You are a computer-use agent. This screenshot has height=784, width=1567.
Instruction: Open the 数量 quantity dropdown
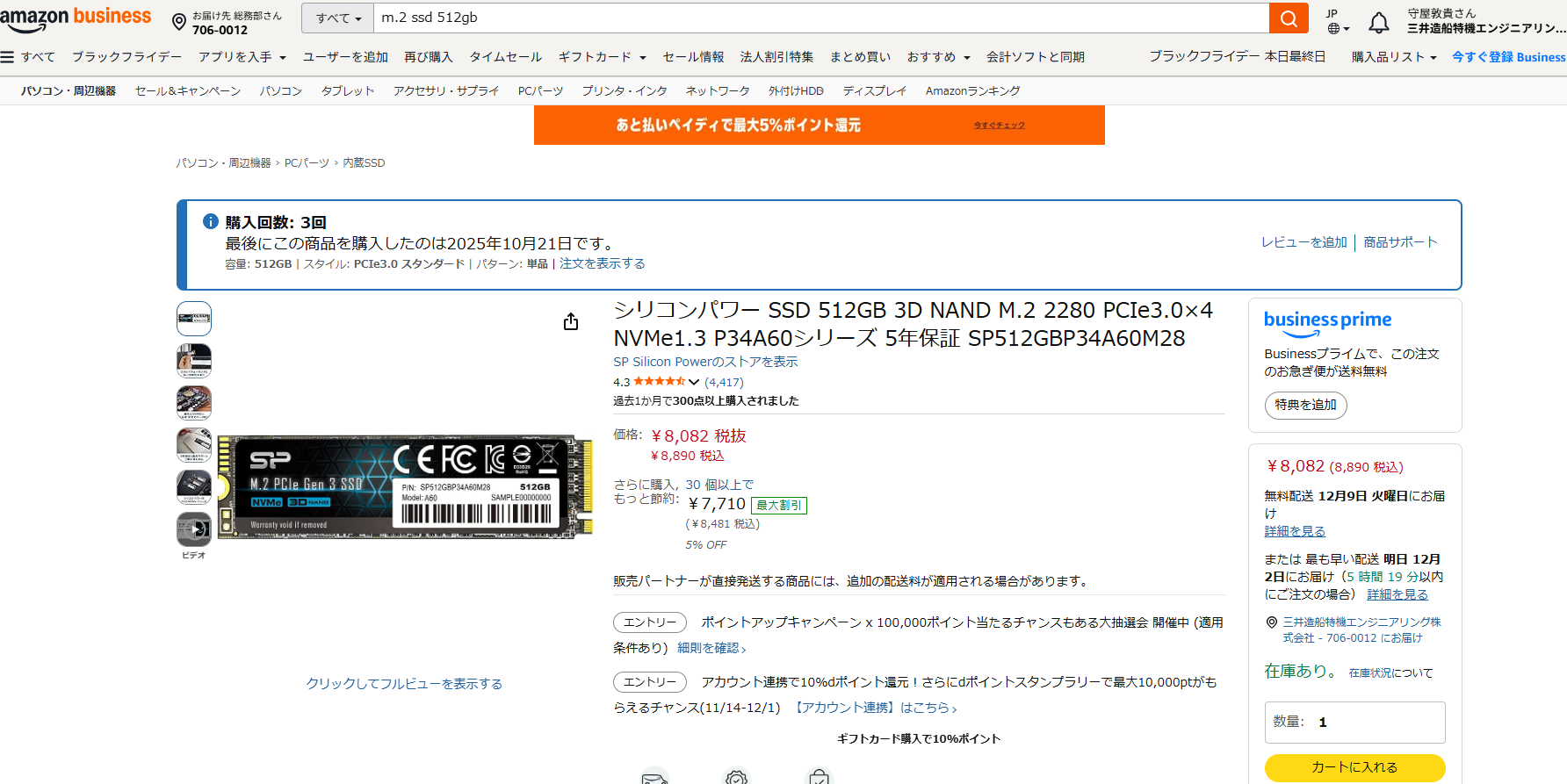click(x=1354, y=722)
